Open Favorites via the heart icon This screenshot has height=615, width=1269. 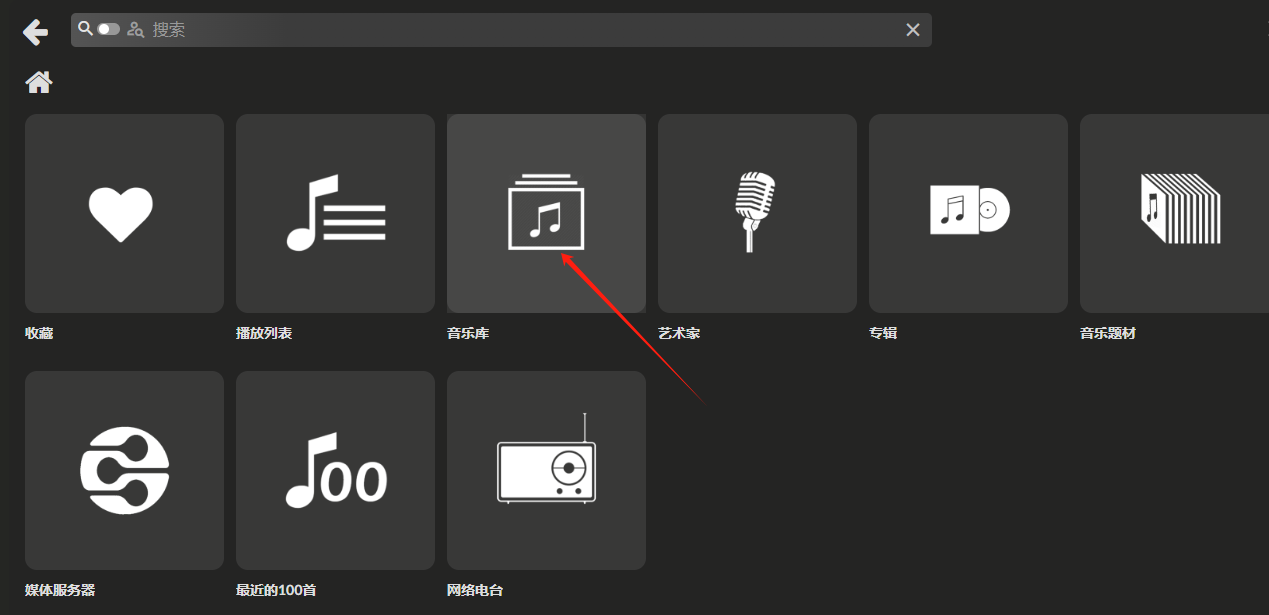[x=124, y=213]
